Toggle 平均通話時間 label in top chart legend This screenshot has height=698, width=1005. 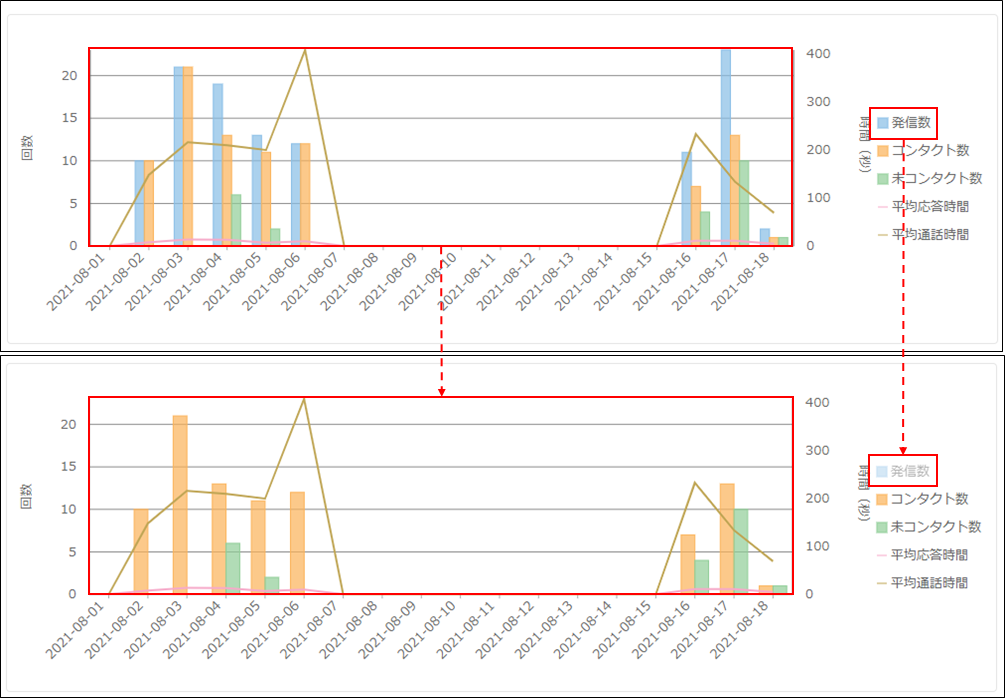point(929,235)
